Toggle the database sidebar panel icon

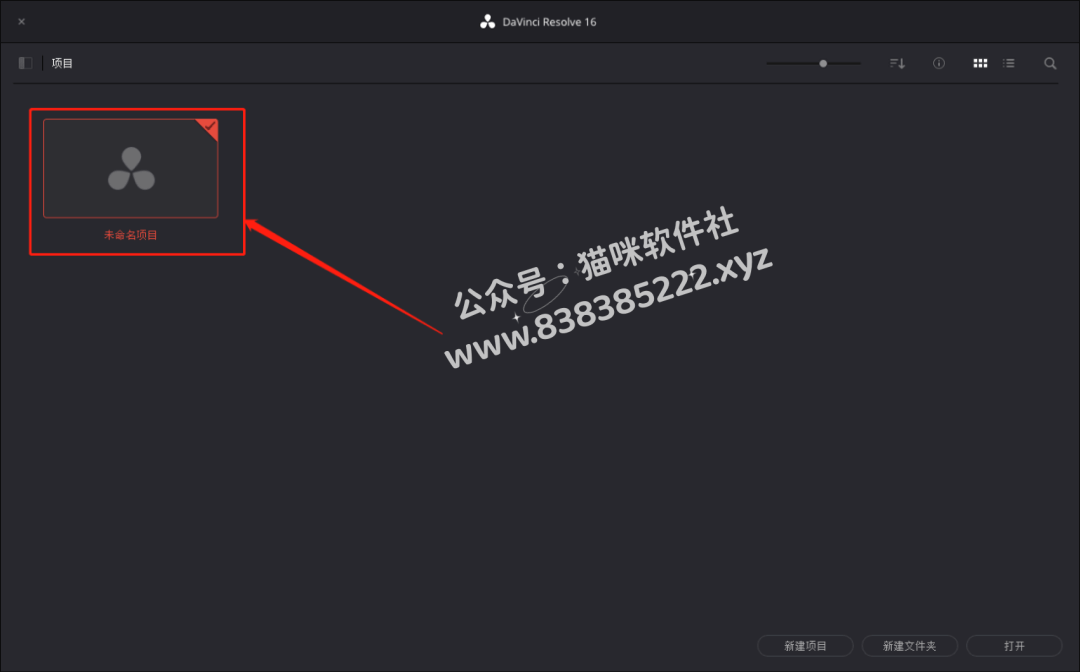click(25, 63)
